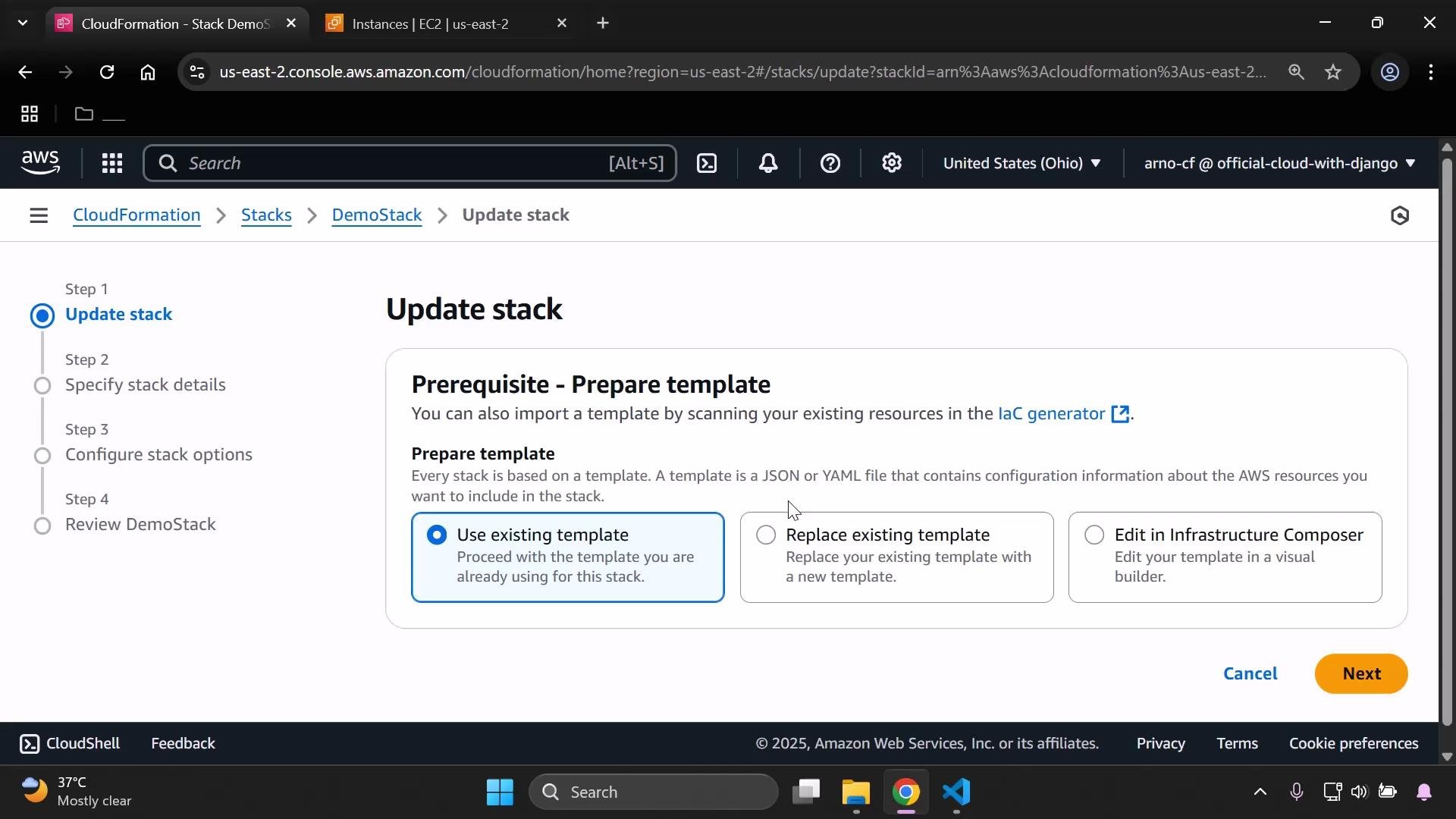Open CloudShell in the footer
Image resolution: width=1456 pixels, height=819 pixels.
click(x=70, y=744)
